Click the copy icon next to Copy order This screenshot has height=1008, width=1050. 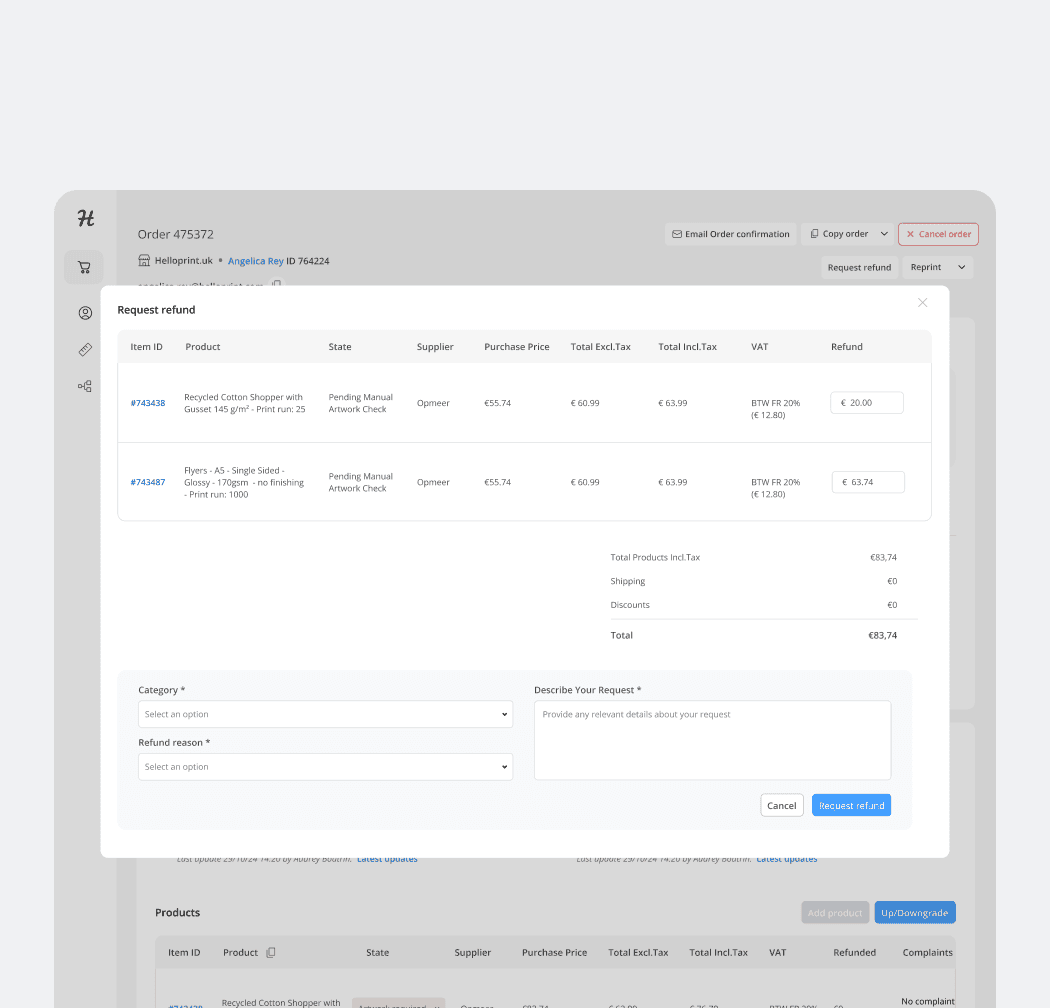815,233
